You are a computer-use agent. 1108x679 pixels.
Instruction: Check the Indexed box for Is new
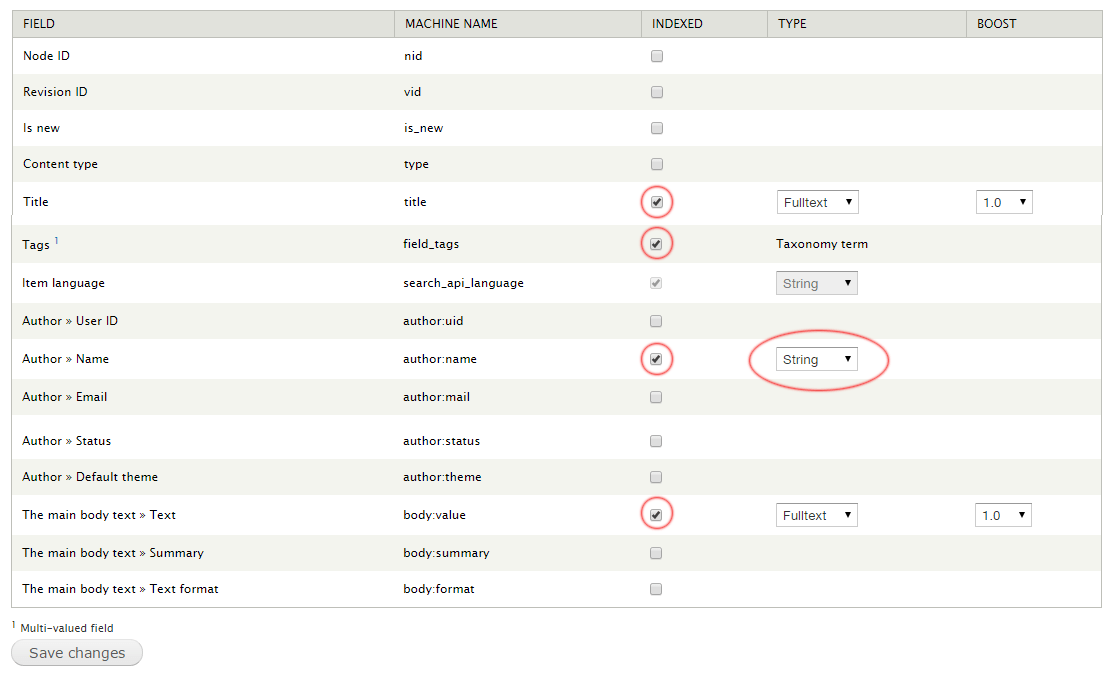pos(656,128)
